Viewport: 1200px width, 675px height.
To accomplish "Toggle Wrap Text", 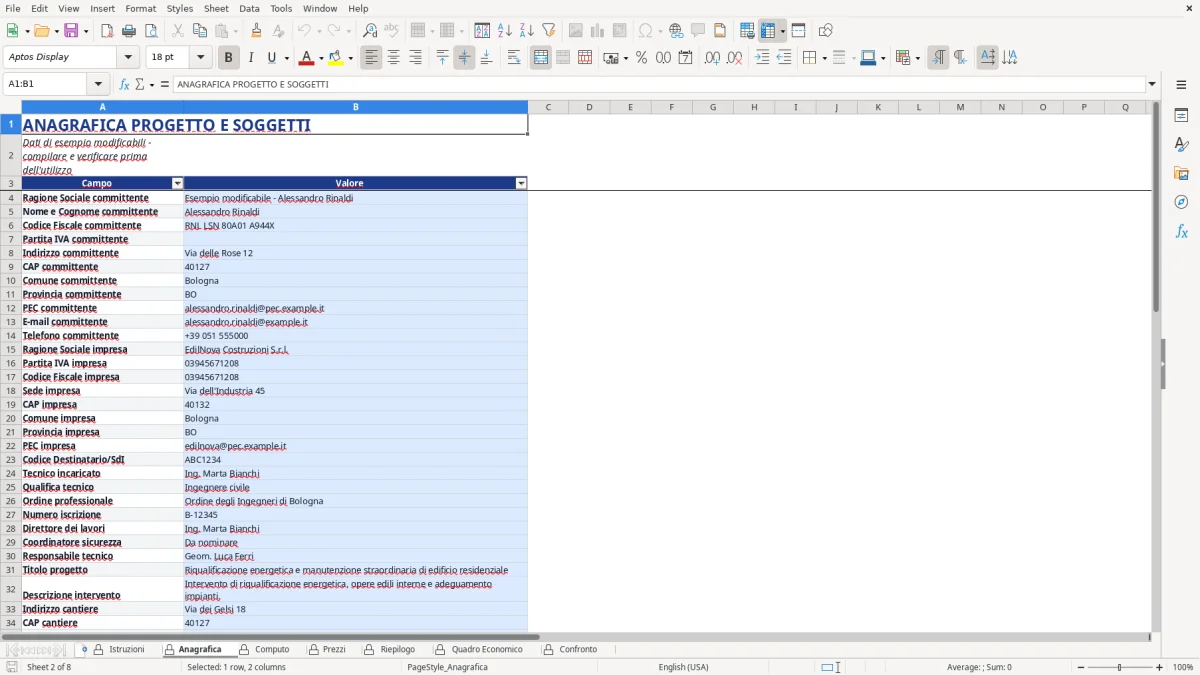I will pos(513,58).
